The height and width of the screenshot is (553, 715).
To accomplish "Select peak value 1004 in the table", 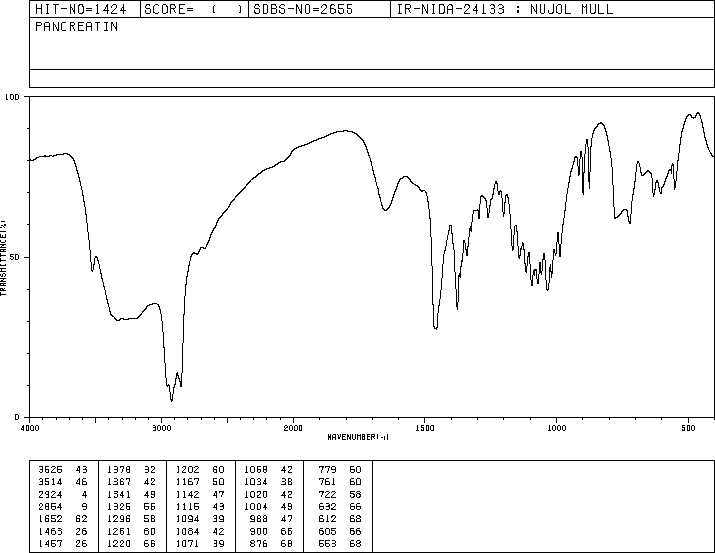I will 256,506.
